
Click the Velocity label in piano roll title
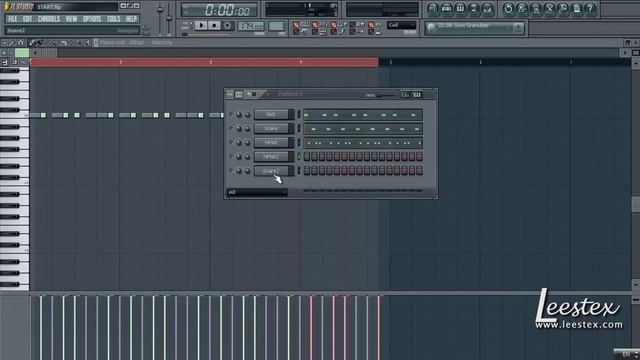point(162,42)
